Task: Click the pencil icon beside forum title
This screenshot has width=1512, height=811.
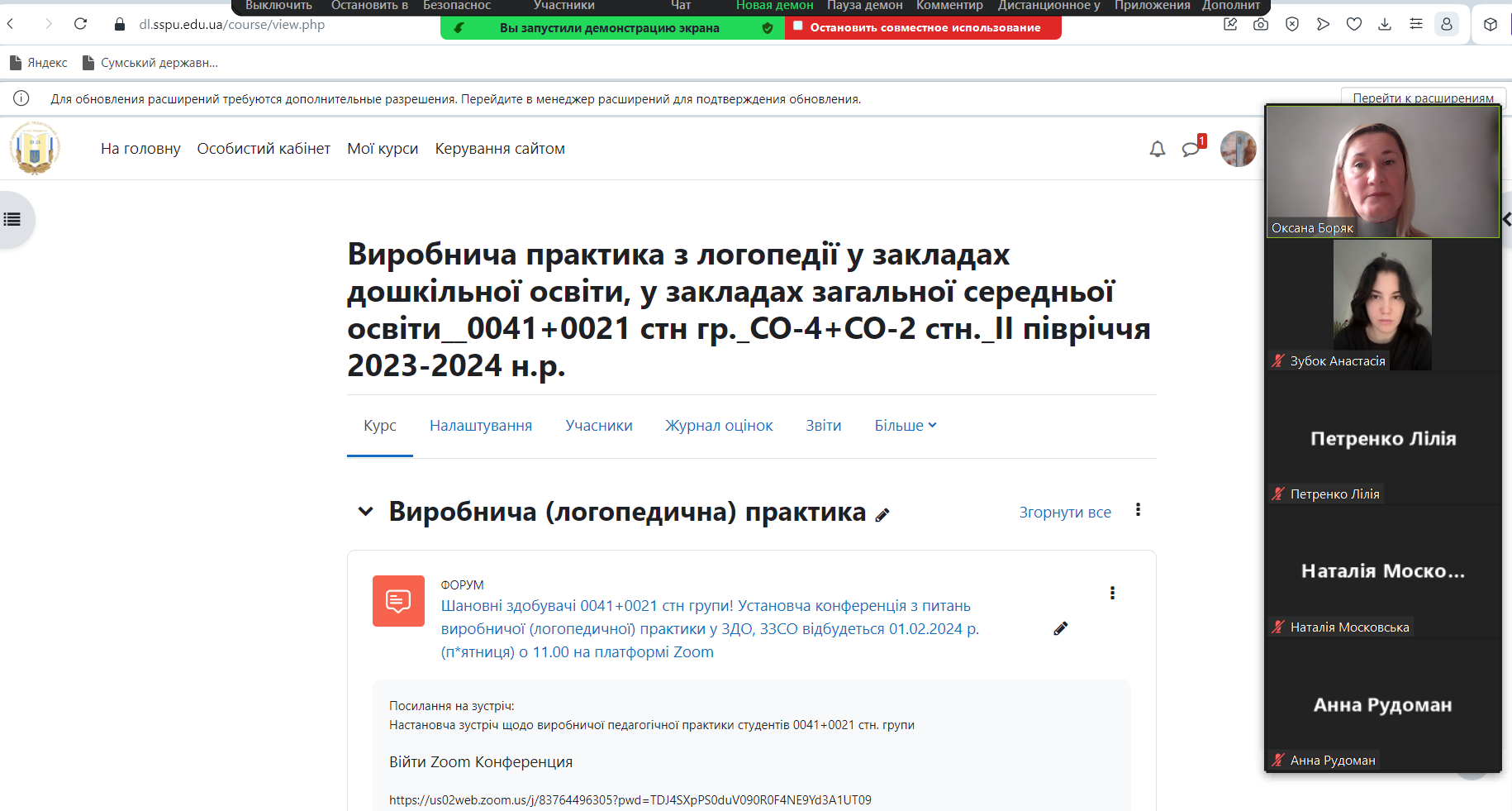Action: [x=1061, y=629]
